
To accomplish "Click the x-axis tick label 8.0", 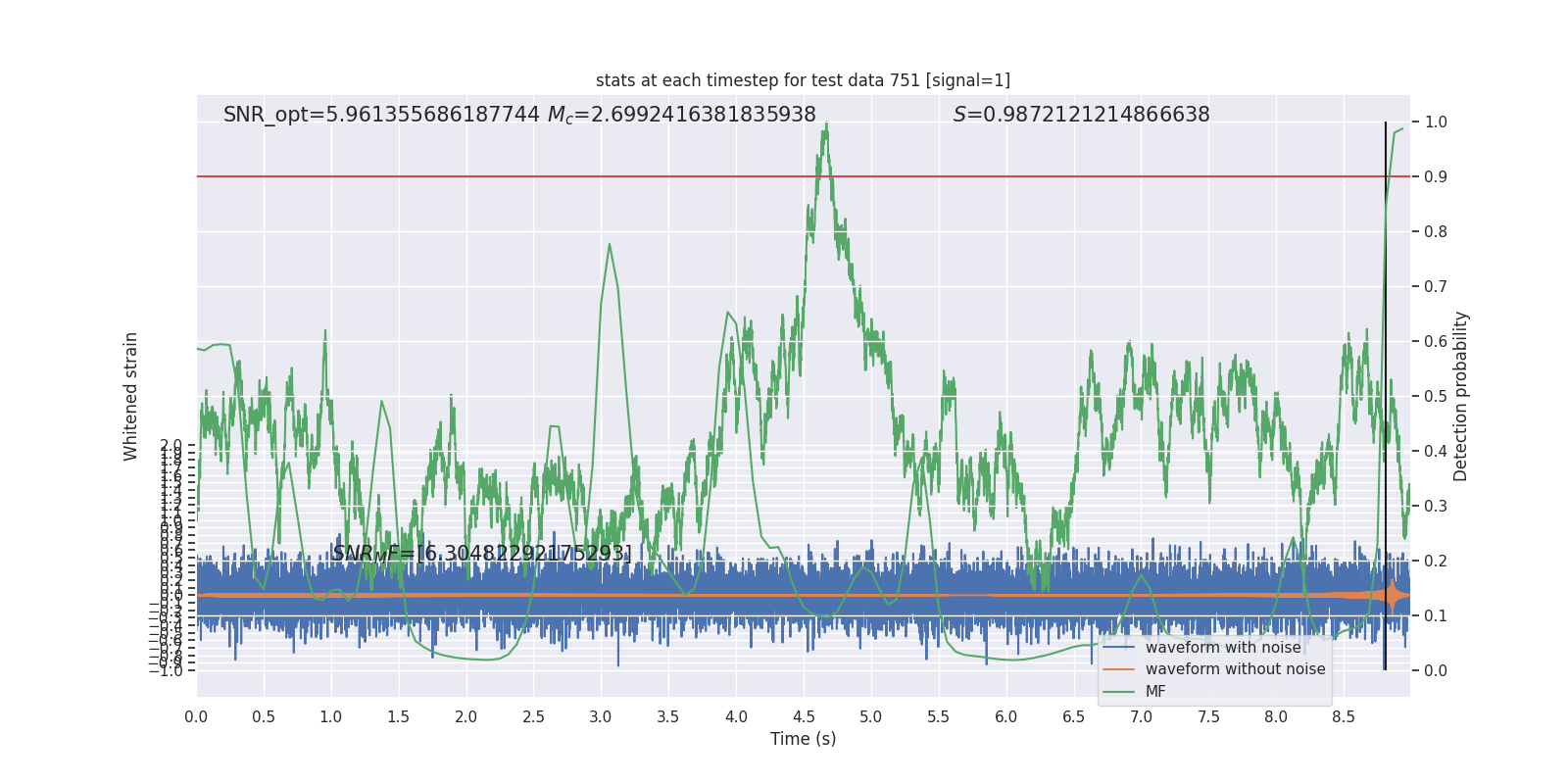I will point(1276,716).
